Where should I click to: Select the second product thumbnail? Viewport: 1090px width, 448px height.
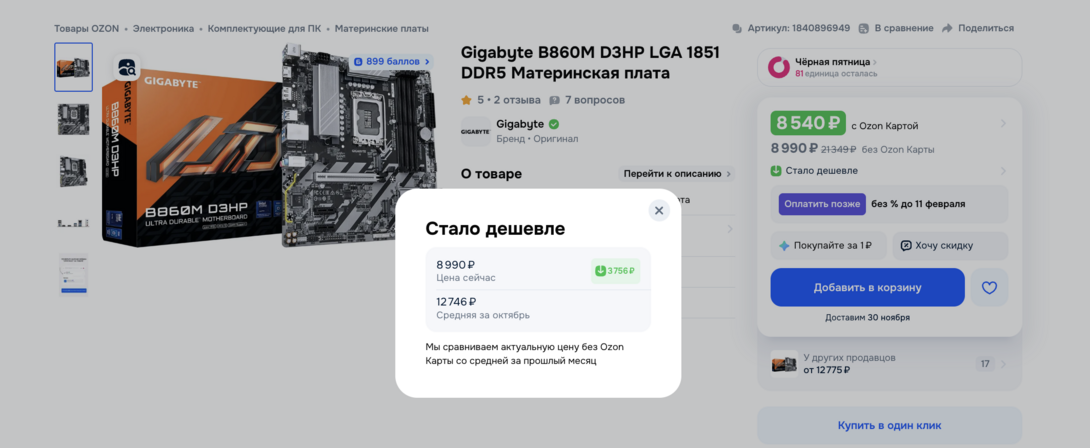tap(73, 120)
